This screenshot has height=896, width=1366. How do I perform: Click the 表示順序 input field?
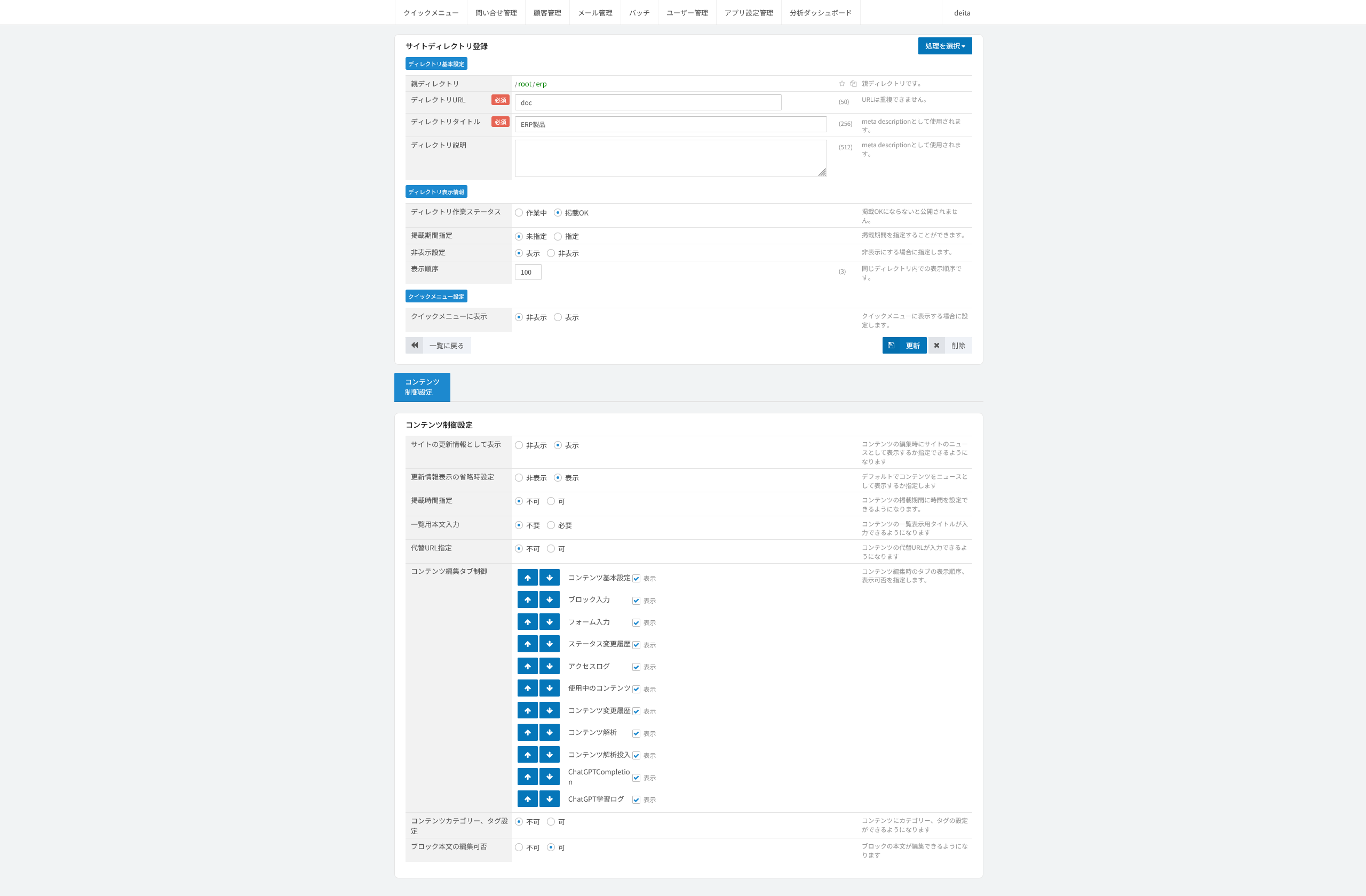click(528, 272)
